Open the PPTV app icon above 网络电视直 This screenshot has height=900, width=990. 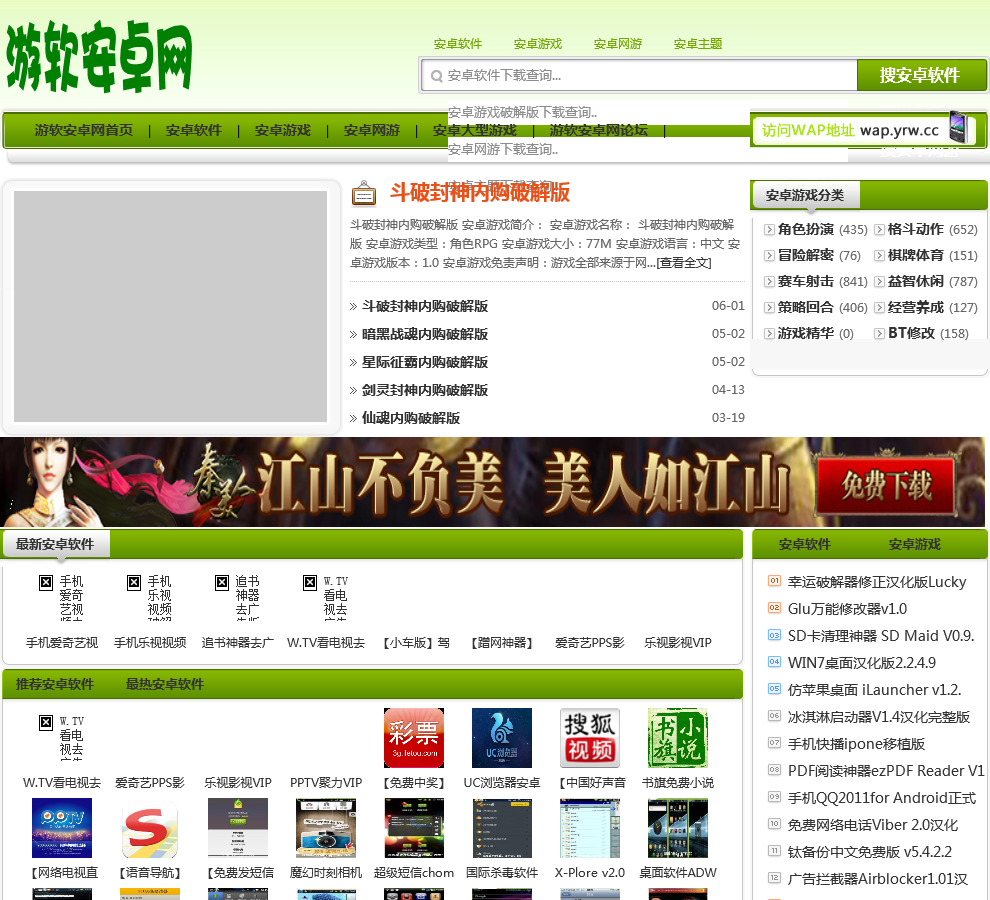62,827
